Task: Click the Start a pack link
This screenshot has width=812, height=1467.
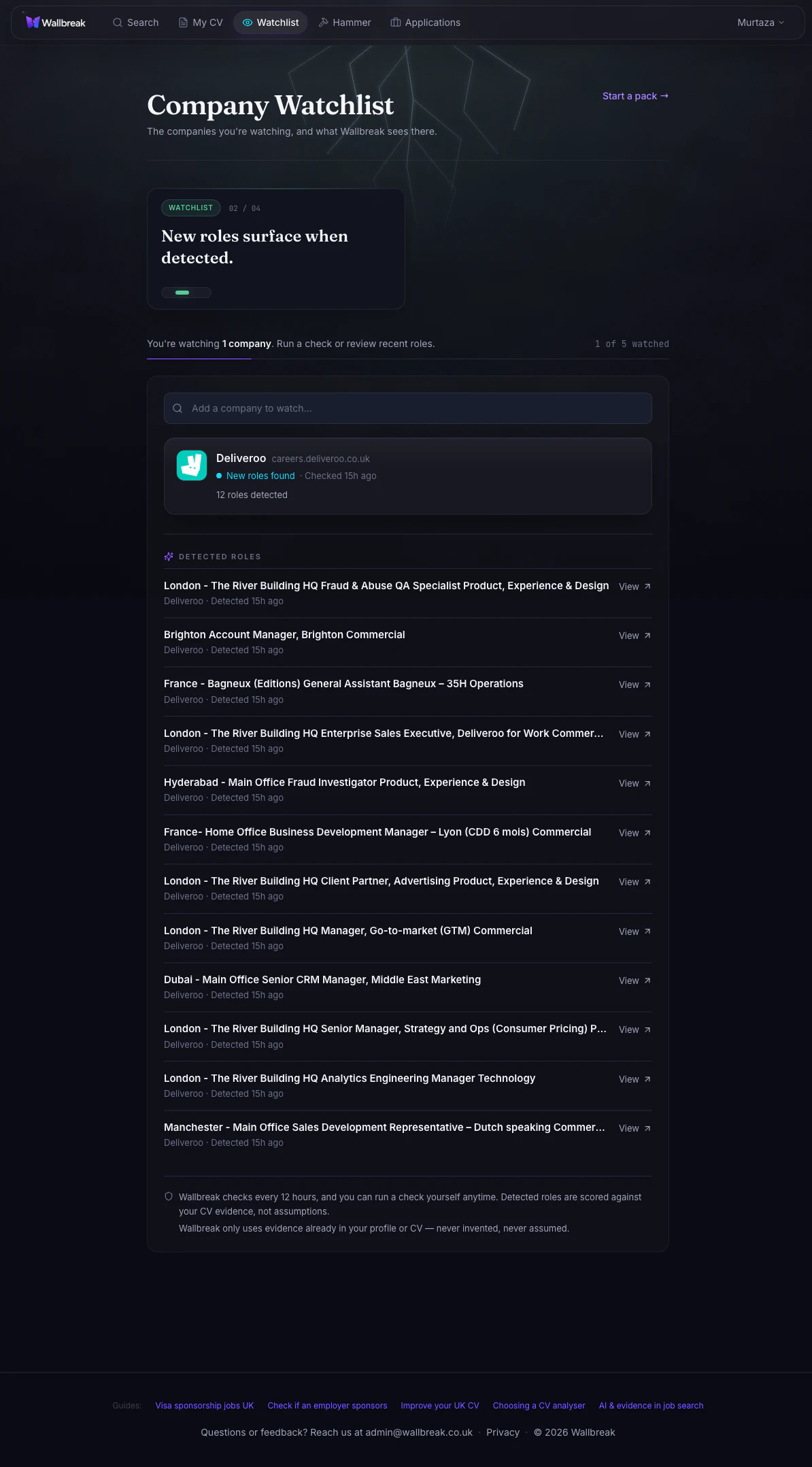Action: (x=635, y=96)
